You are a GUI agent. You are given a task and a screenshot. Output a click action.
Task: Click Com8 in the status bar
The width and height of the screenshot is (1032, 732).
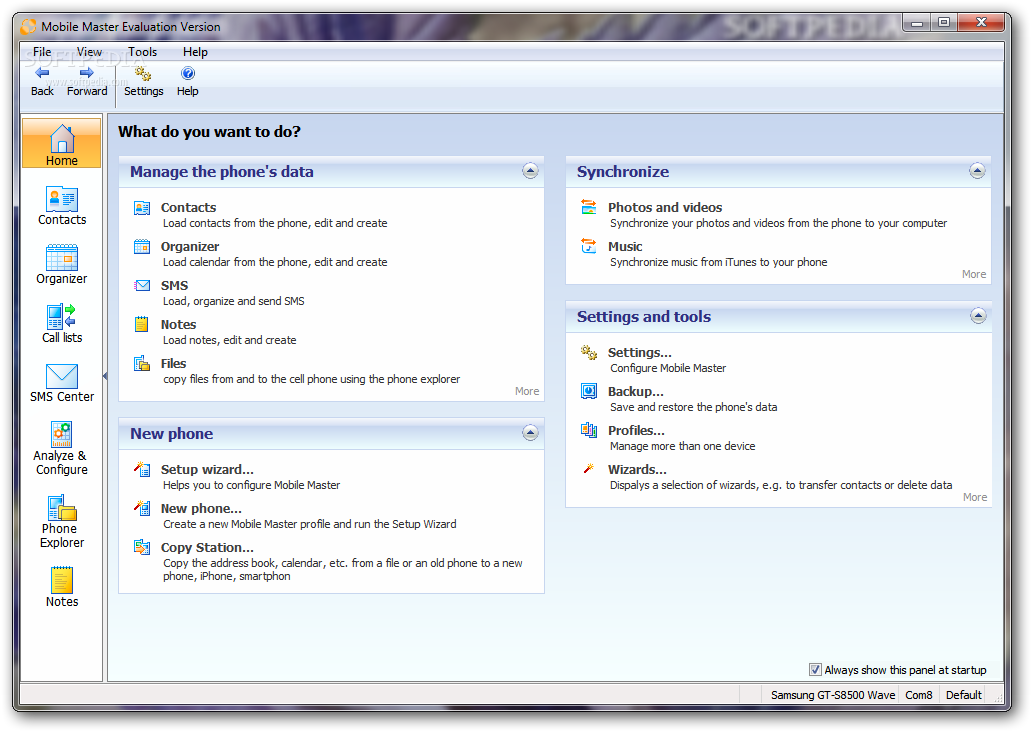(919, 695)
